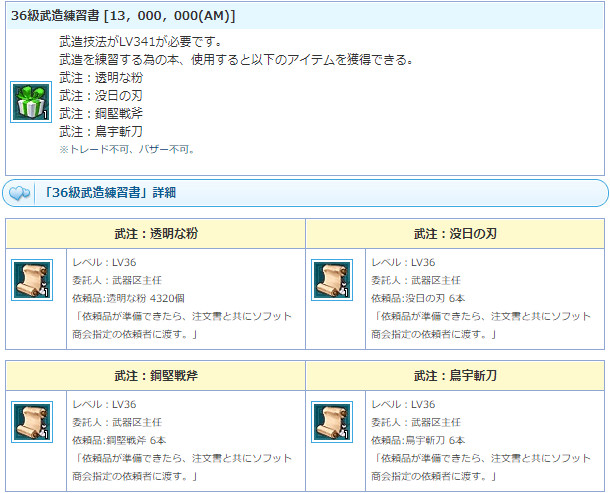The width and height of the screenshot is (610, 493).
Task: Click 武注：透明な粉 in the item list
Action: 101,77
